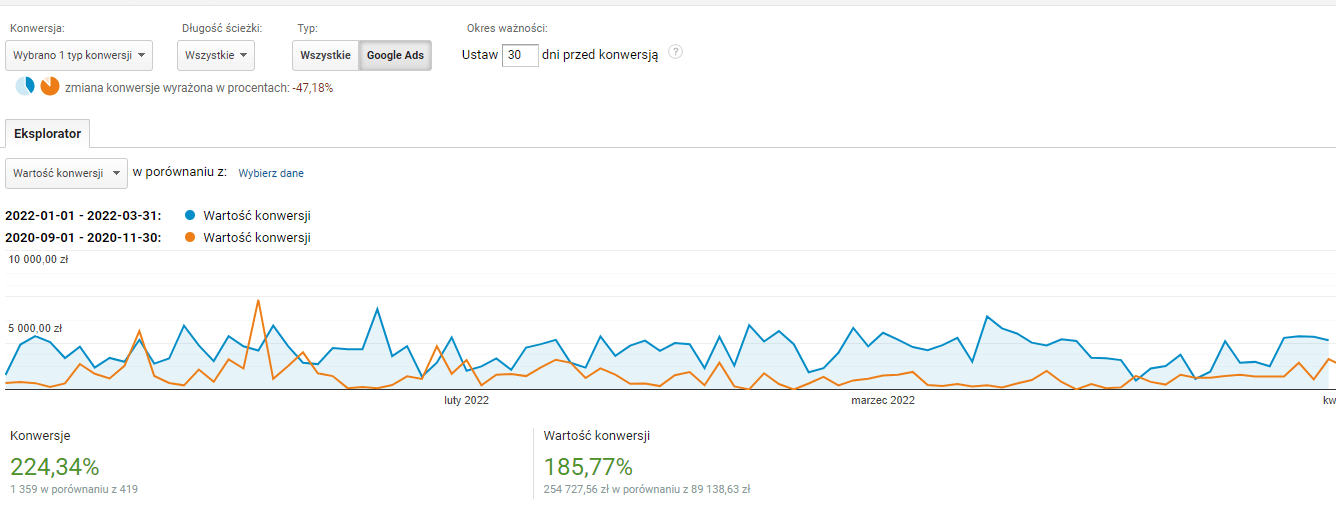Click the 'marzec 2022' axis label
The image size is (1336, 508).
point(882,401)
